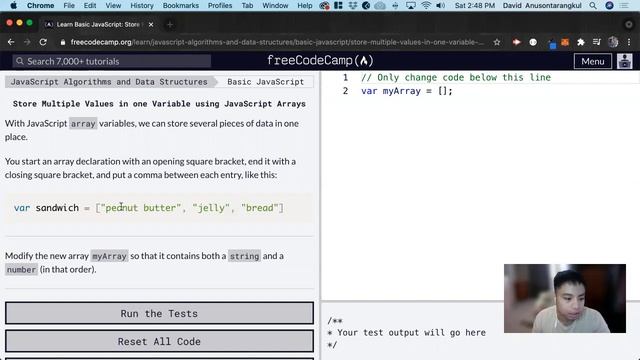This screenshot has width=640, height=360.
Task: Open the red arrow extension icon
Action: [x=516, y=42]
